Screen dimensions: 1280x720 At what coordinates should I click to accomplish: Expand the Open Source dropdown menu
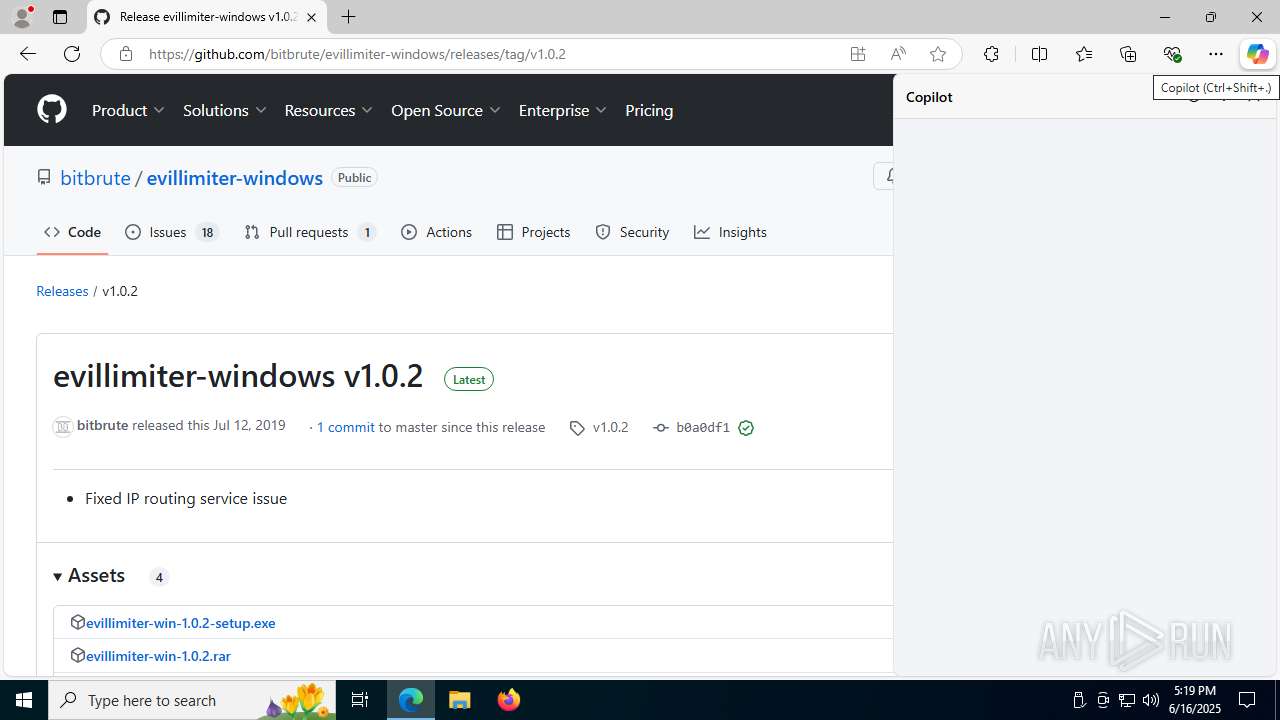click(446, 110)
